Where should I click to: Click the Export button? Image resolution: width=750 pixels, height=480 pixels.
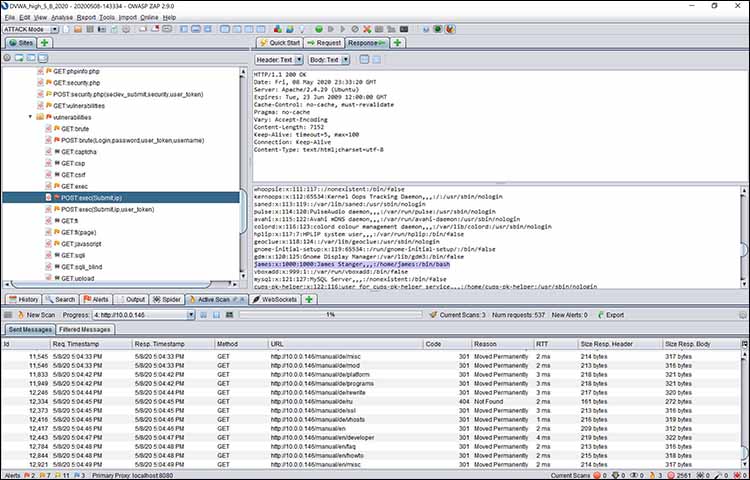tap(611, 315)
